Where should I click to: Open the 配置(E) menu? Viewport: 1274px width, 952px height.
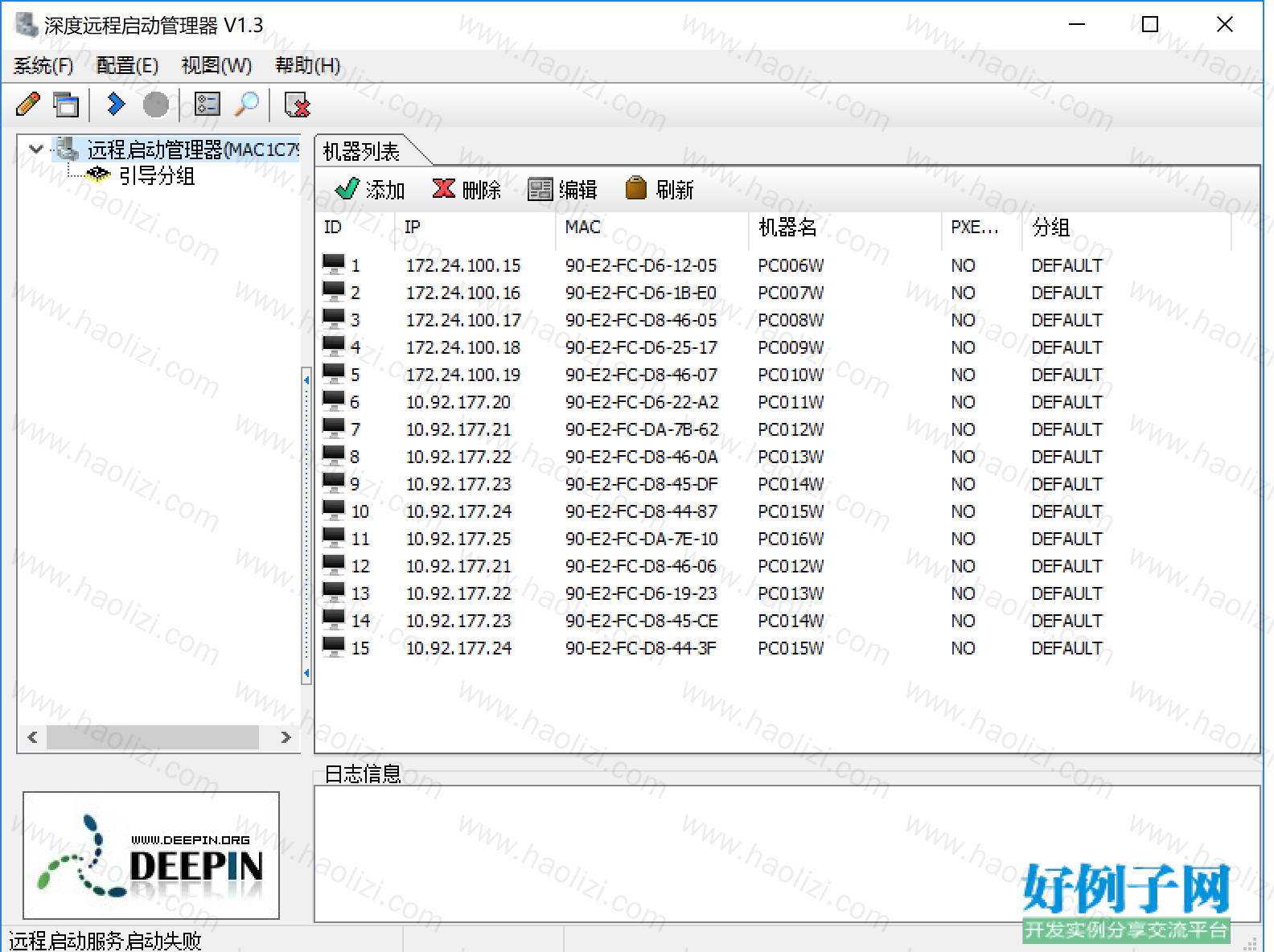point(127,65)
